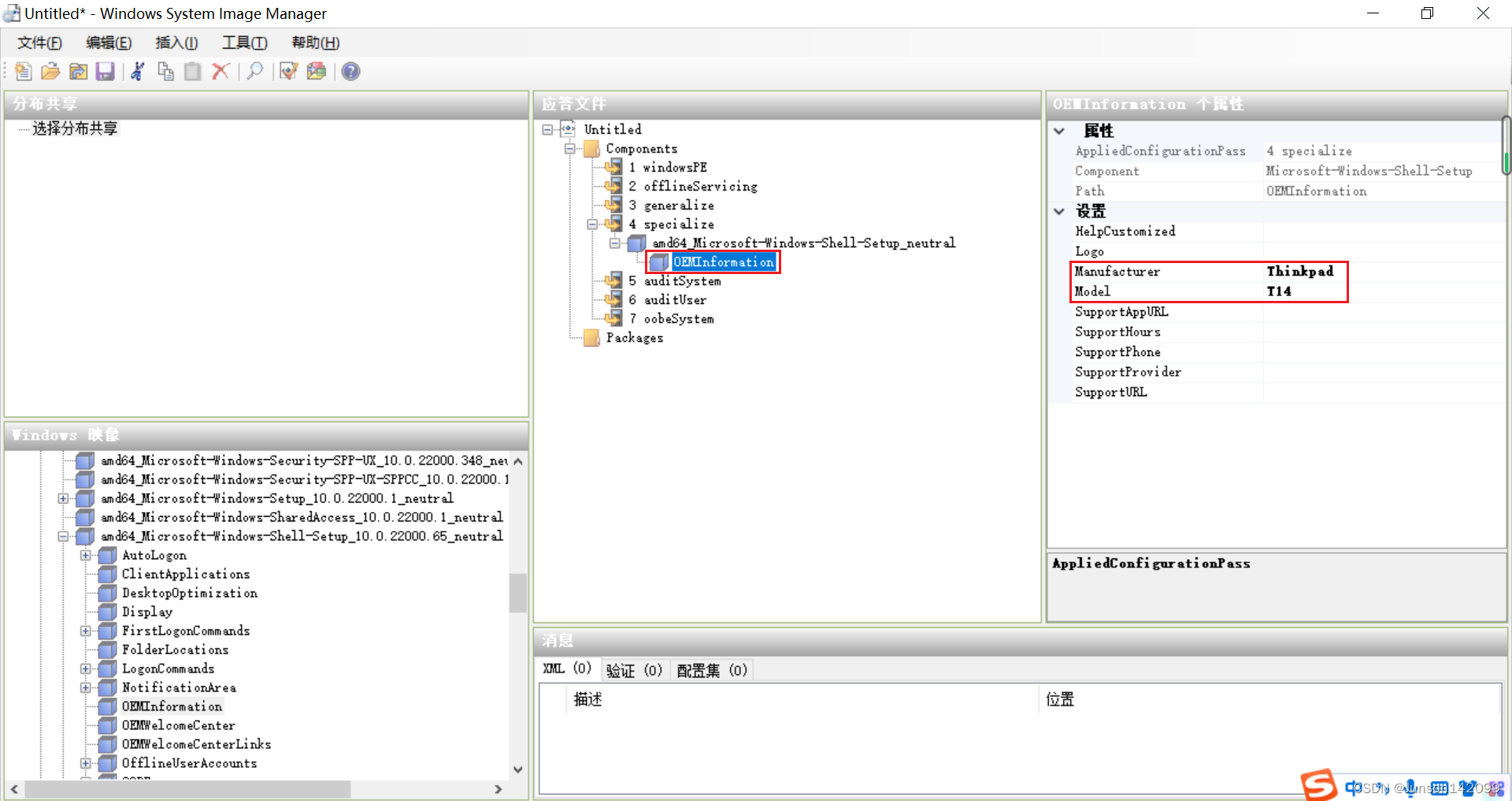Click the Create Configuration Set icon
Image resolution: width=1512 pixels, height=801 pixels.
point(317,72)
